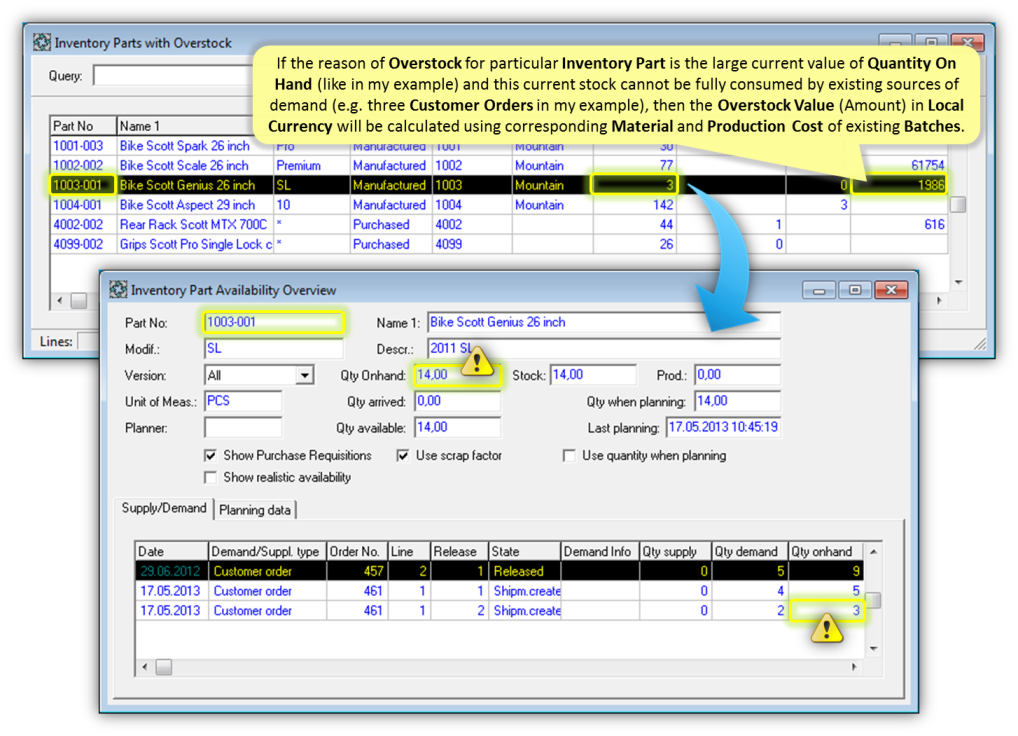Enable Use quantity when planning checkbox
Image resolution: width=1018 pixels, height=736 pixels.
click(x=569, y=456)
